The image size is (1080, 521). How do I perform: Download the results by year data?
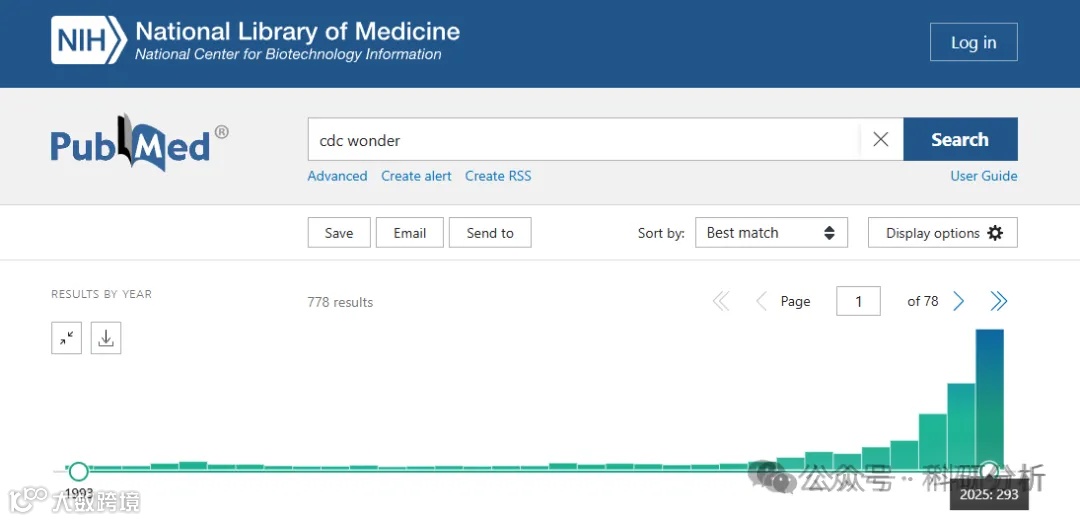point(106,338)
